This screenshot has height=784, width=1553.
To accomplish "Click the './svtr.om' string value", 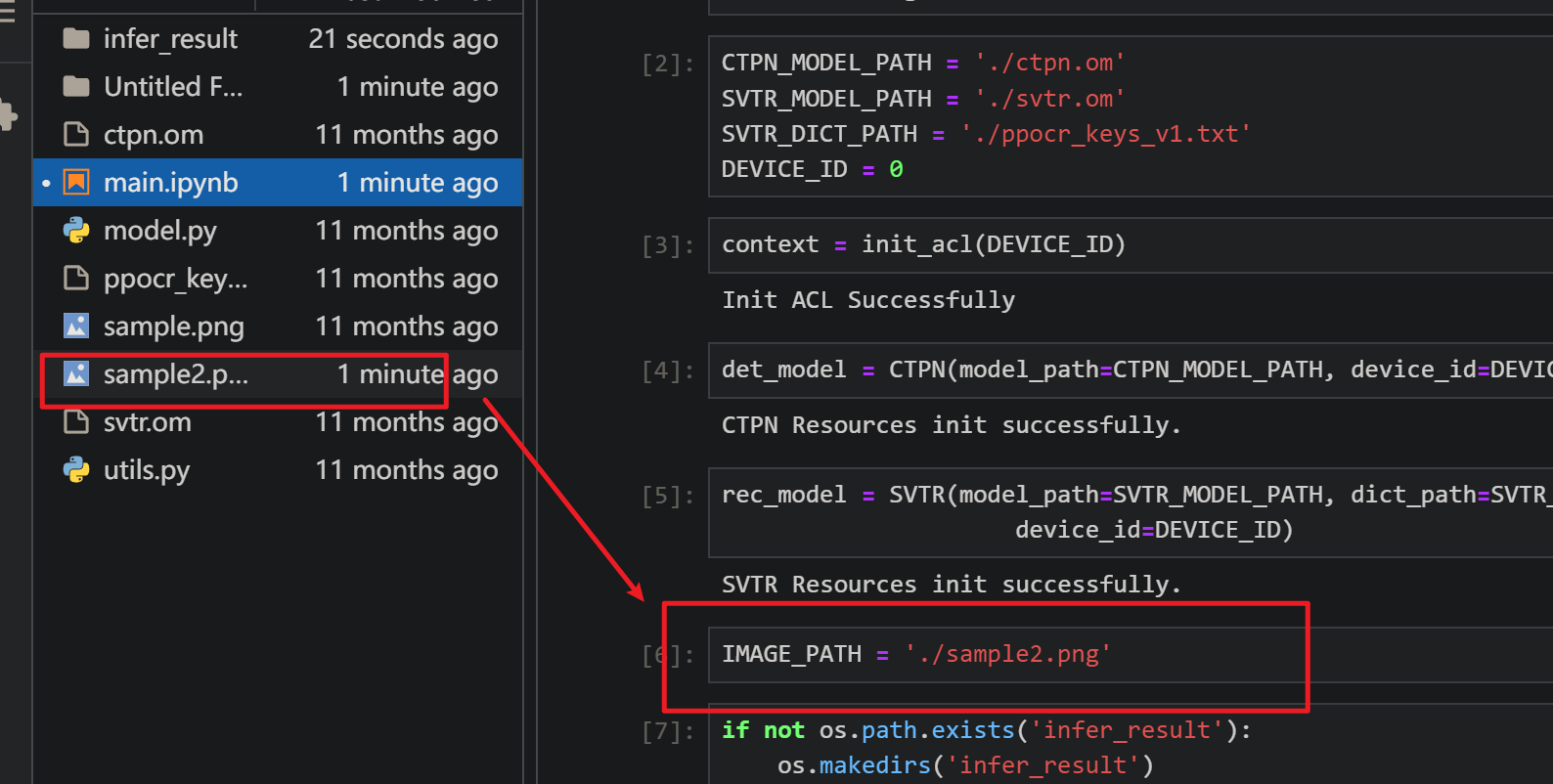I will [1050, 99].
